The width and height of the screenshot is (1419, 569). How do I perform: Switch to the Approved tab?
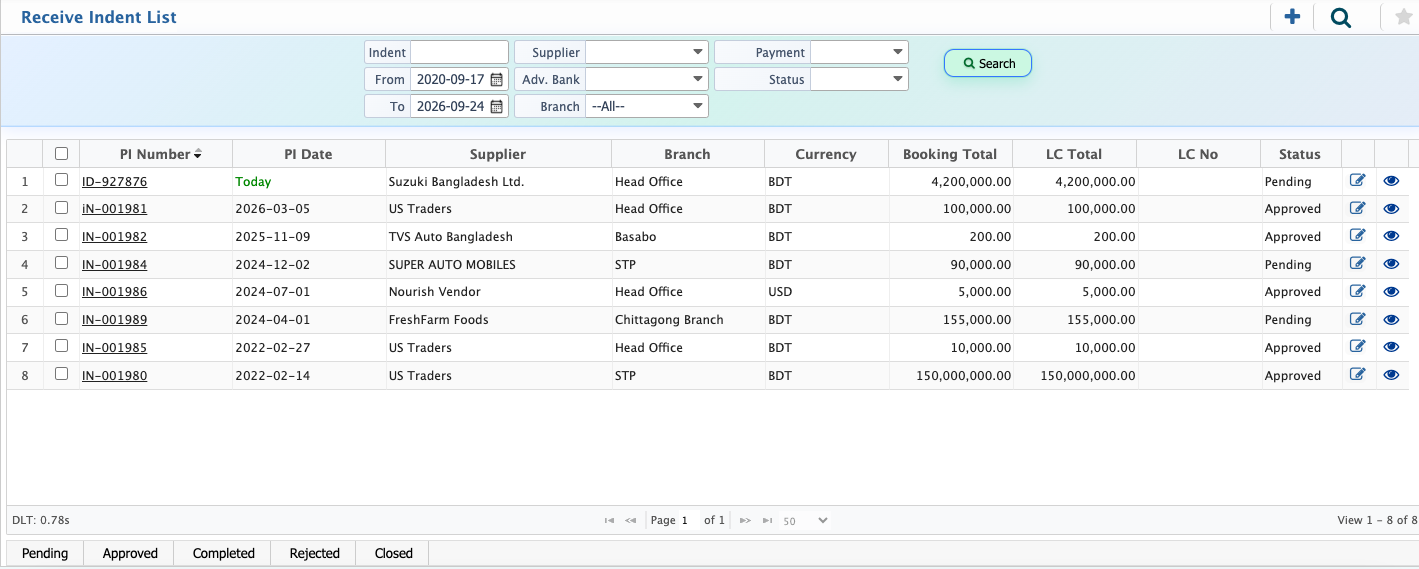click(x=130, y=553)
